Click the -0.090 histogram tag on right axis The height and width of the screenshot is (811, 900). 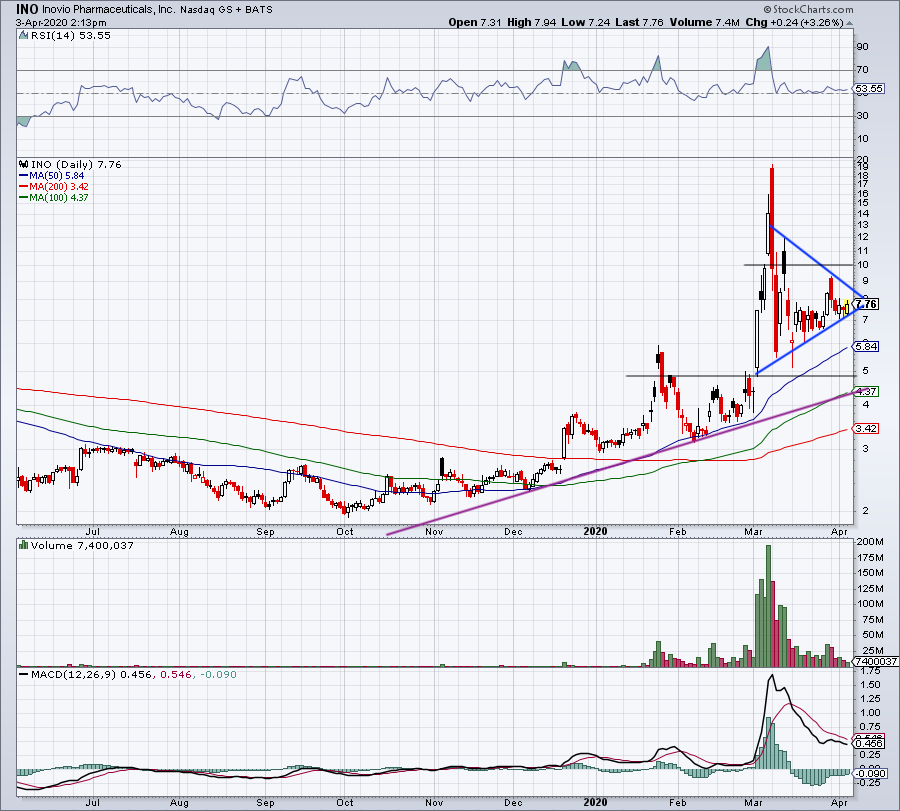pyautogui.click(x=872, y=773)
